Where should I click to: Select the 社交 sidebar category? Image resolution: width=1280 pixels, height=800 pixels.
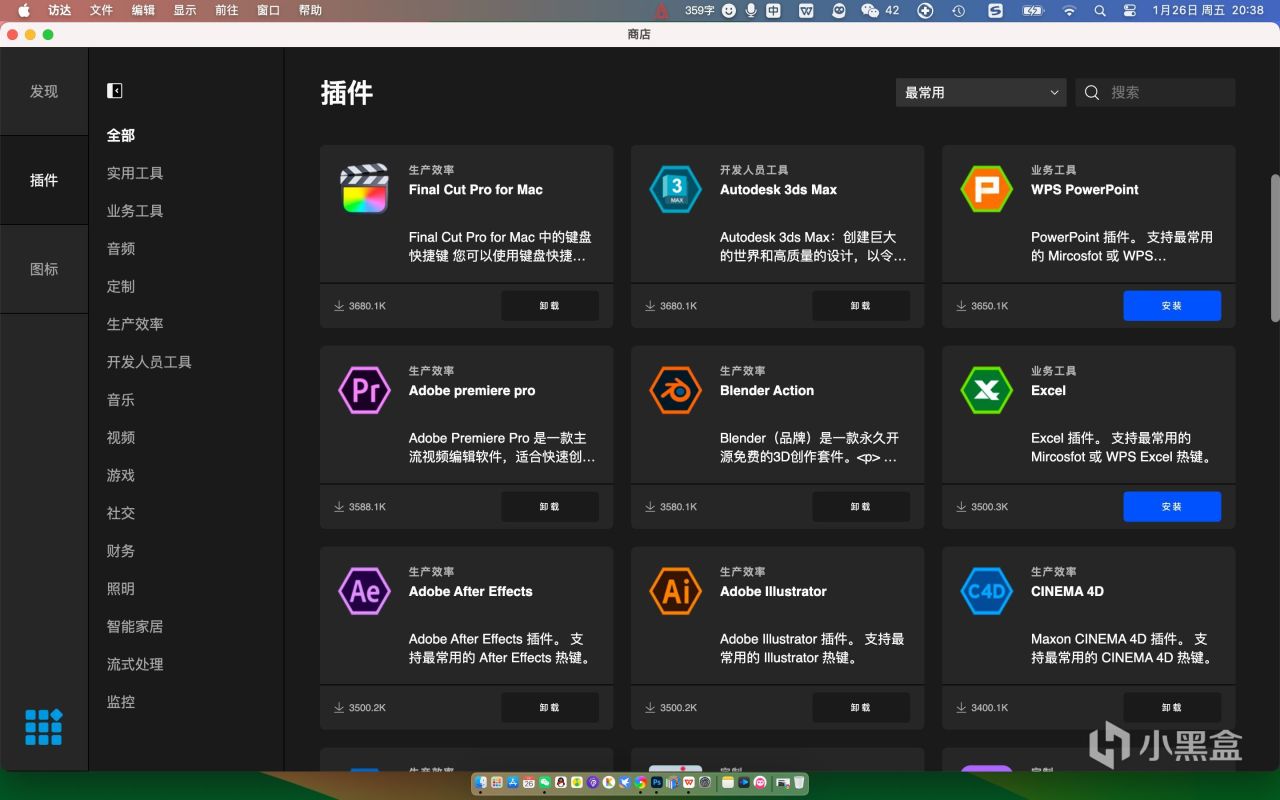coord(121,513)
